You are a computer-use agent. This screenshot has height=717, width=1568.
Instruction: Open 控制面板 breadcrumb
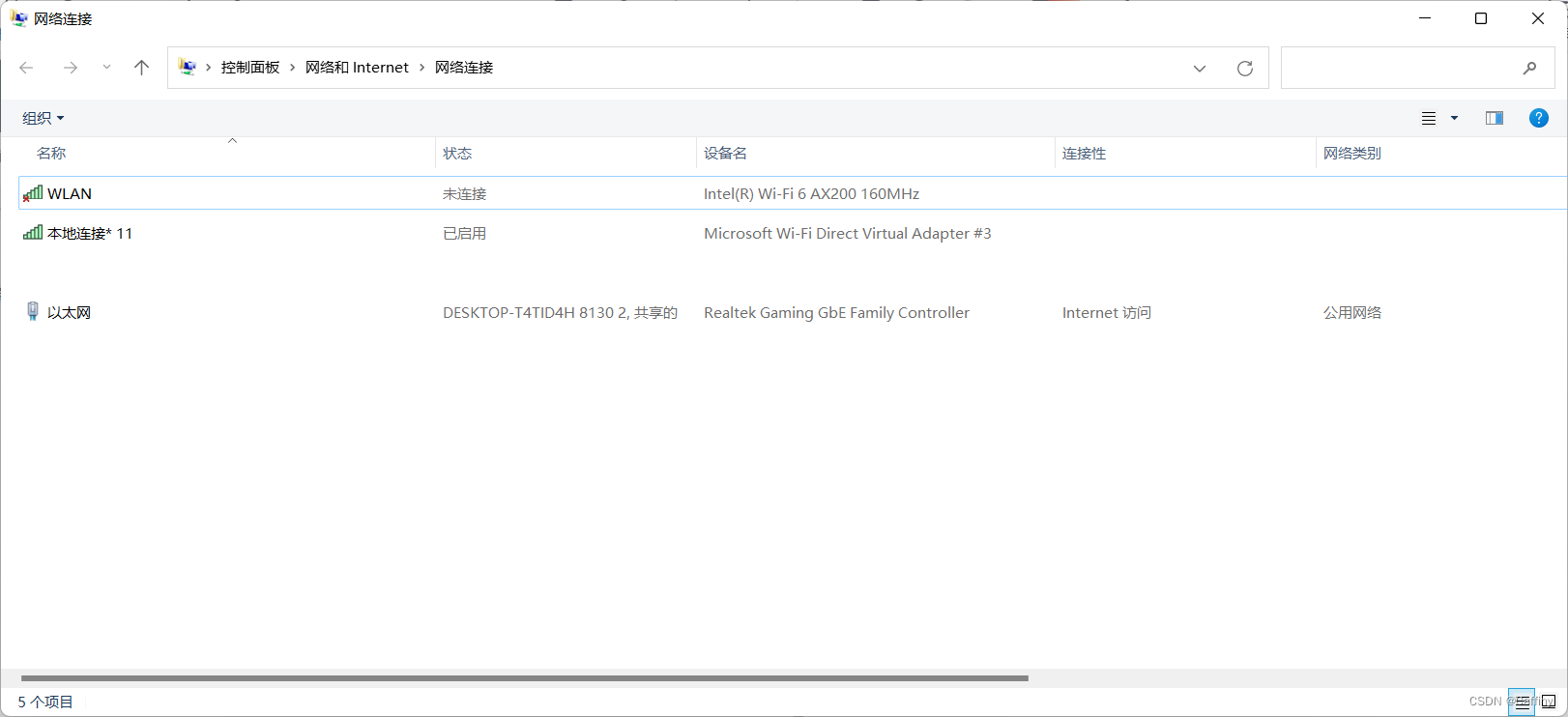(x=250, y=68)
